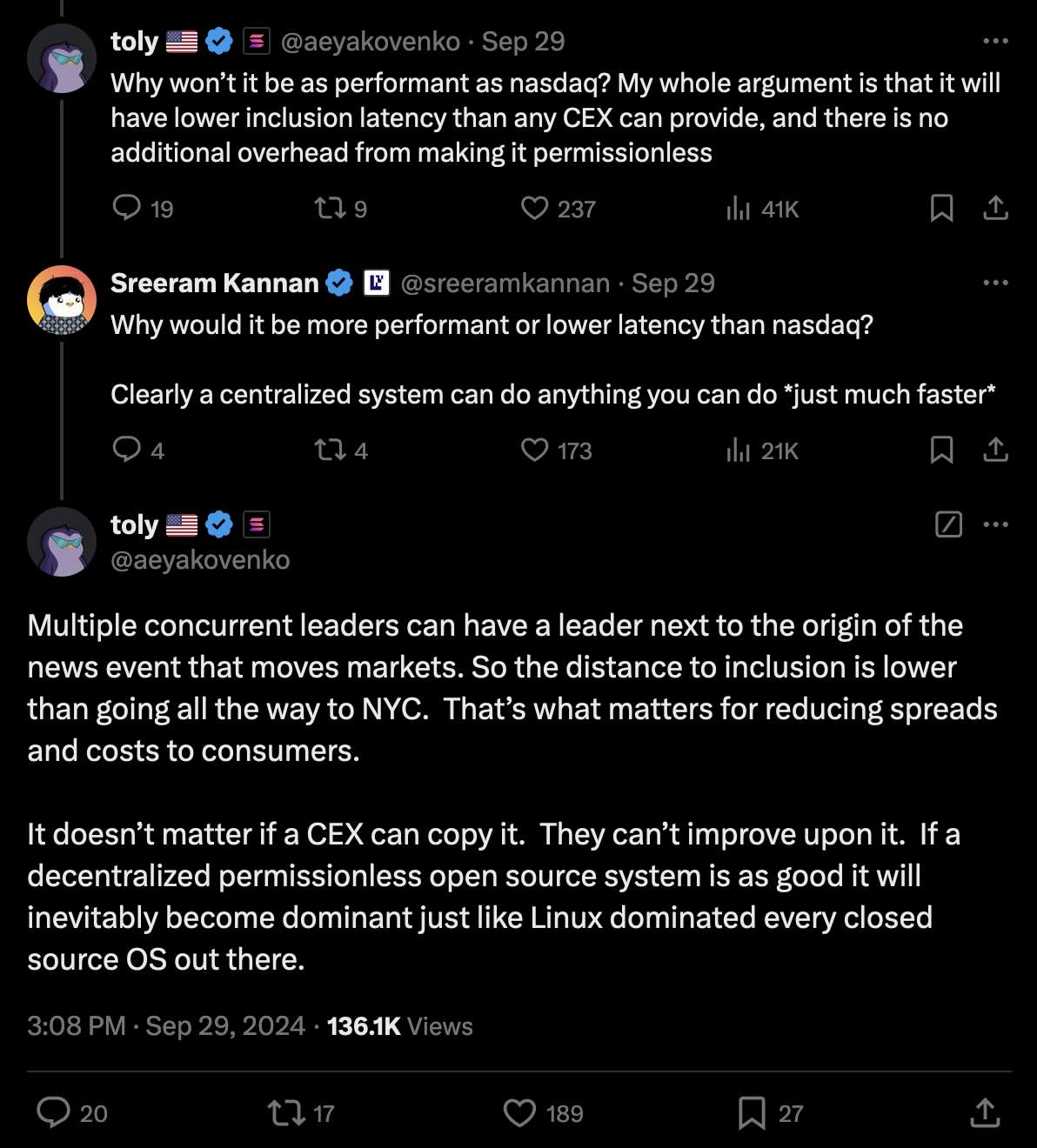The width and height of the screenshot is (1037, 1148).
Task: Like the tweet with 237 likes
Action: pos(534,208)
